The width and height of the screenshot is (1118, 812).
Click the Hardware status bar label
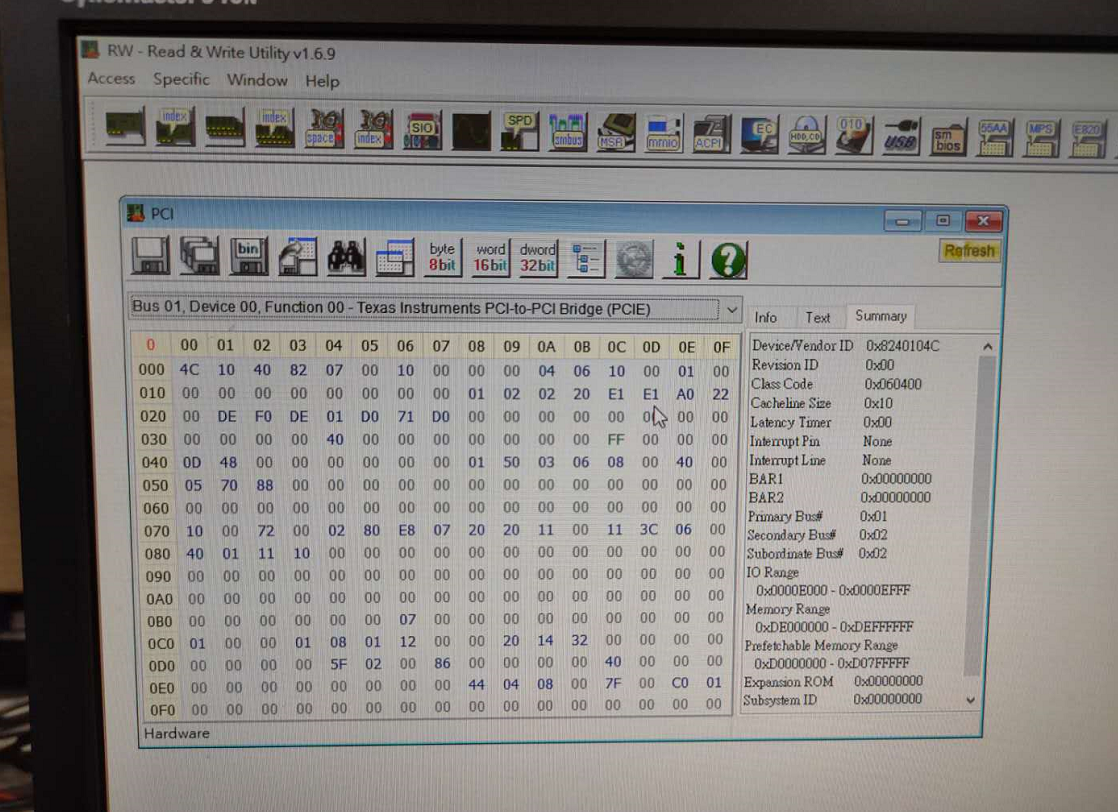177,734
